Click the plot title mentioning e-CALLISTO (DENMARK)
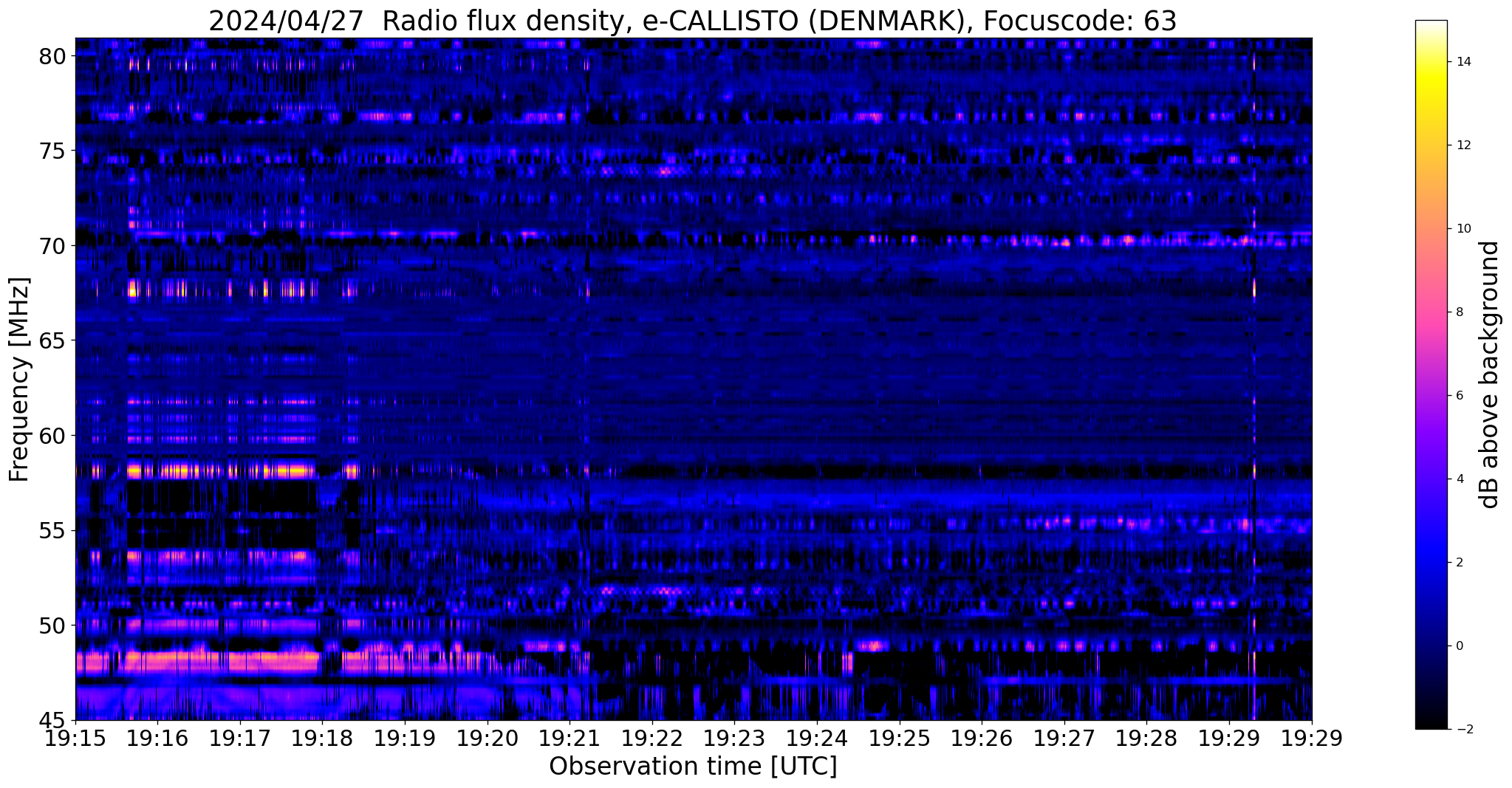The image size is (1512, 788). tap(692, 21)
